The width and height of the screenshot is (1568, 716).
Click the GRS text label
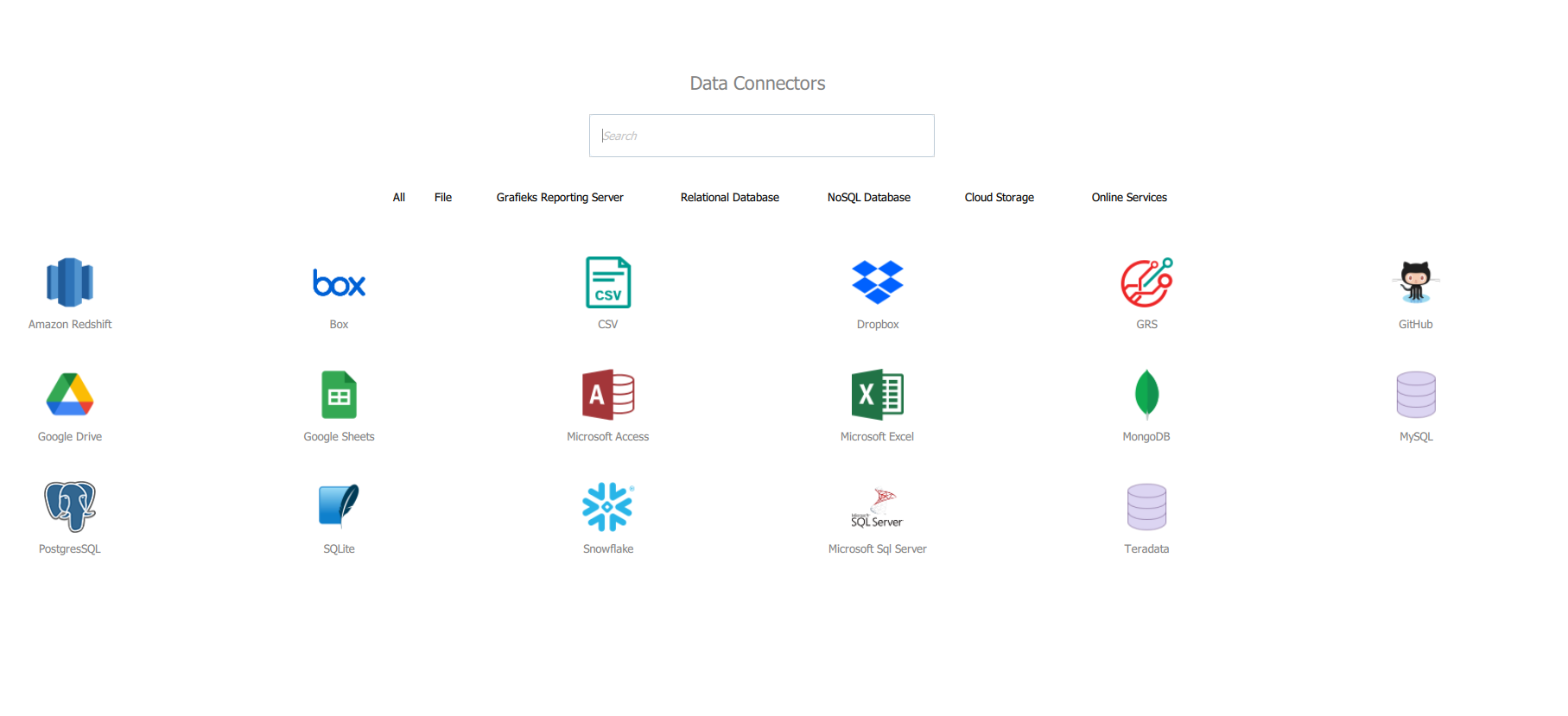[1146, 325]
